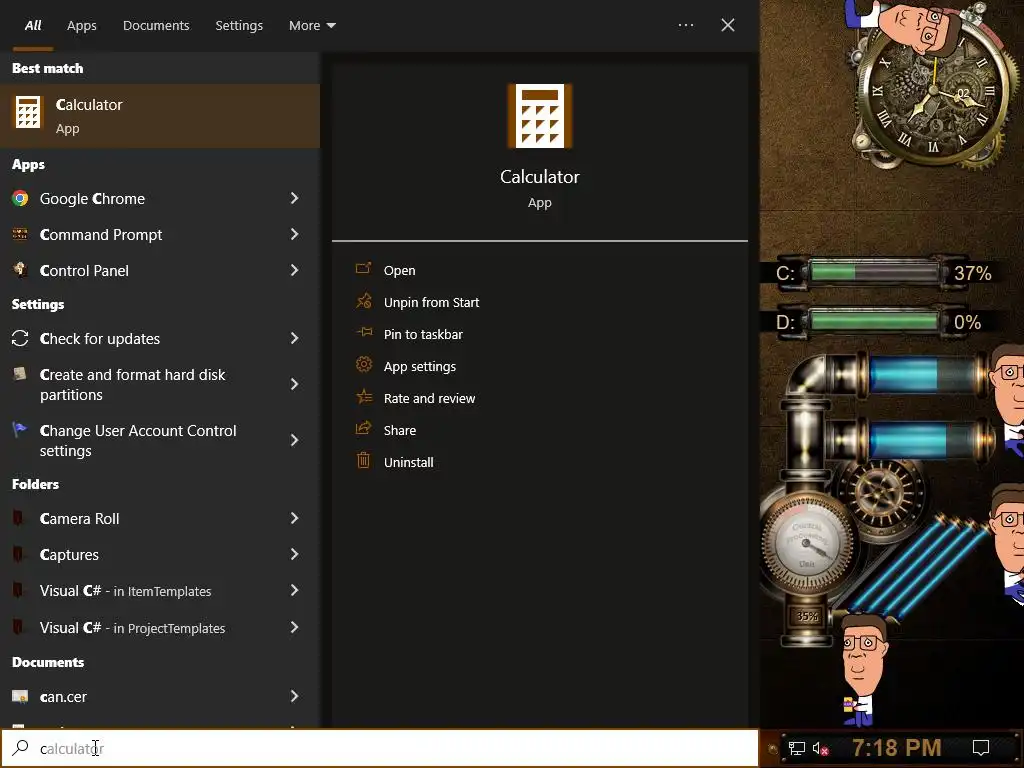Click in the search text box
This screenshot has height=768, width=1024.
379,748
